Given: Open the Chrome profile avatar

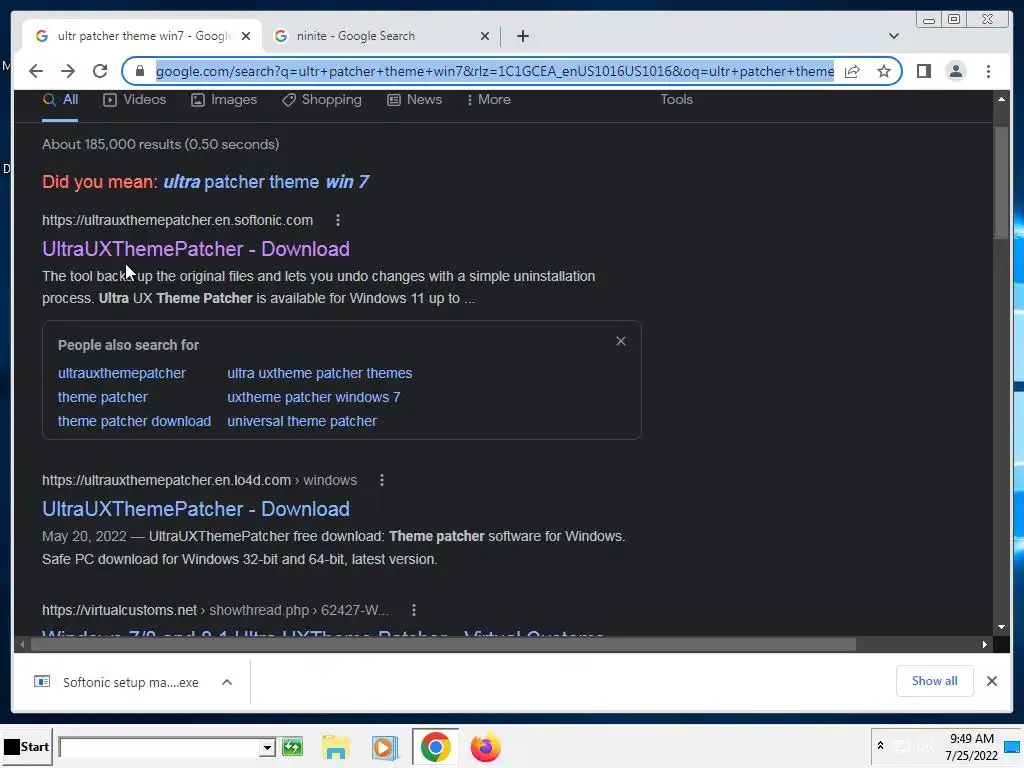Looking at the screenshot, I should 955,71.
